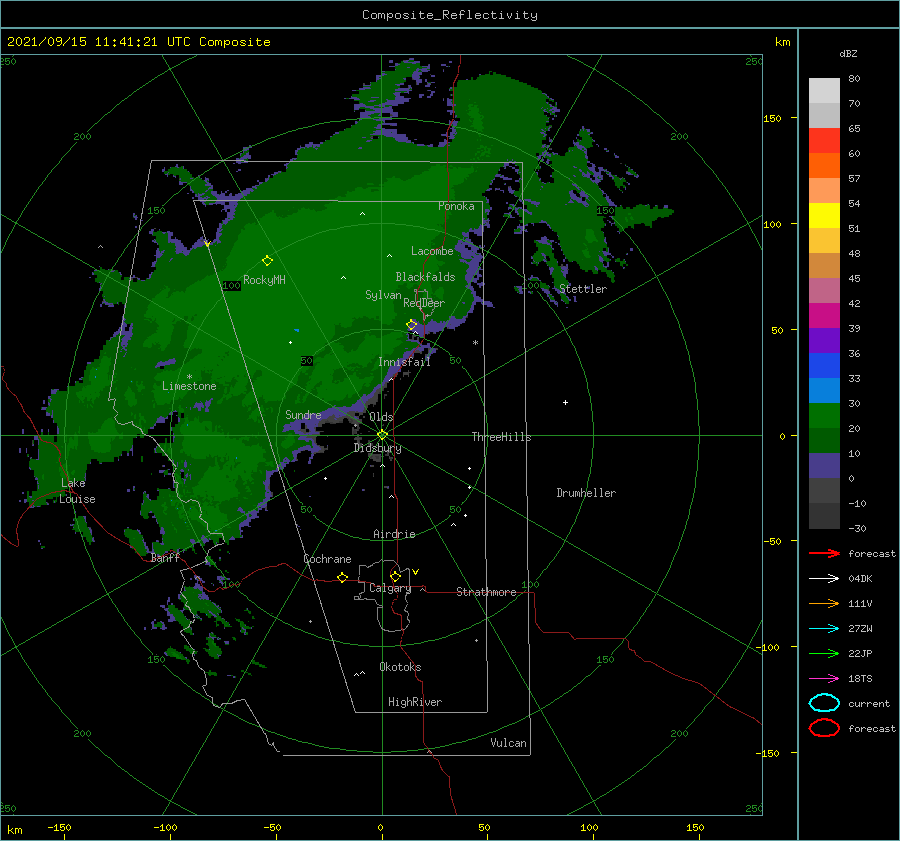The image size is (900, 841).
Task: Click the yellow diamond marker beside RockyMH
Action: 267,261
